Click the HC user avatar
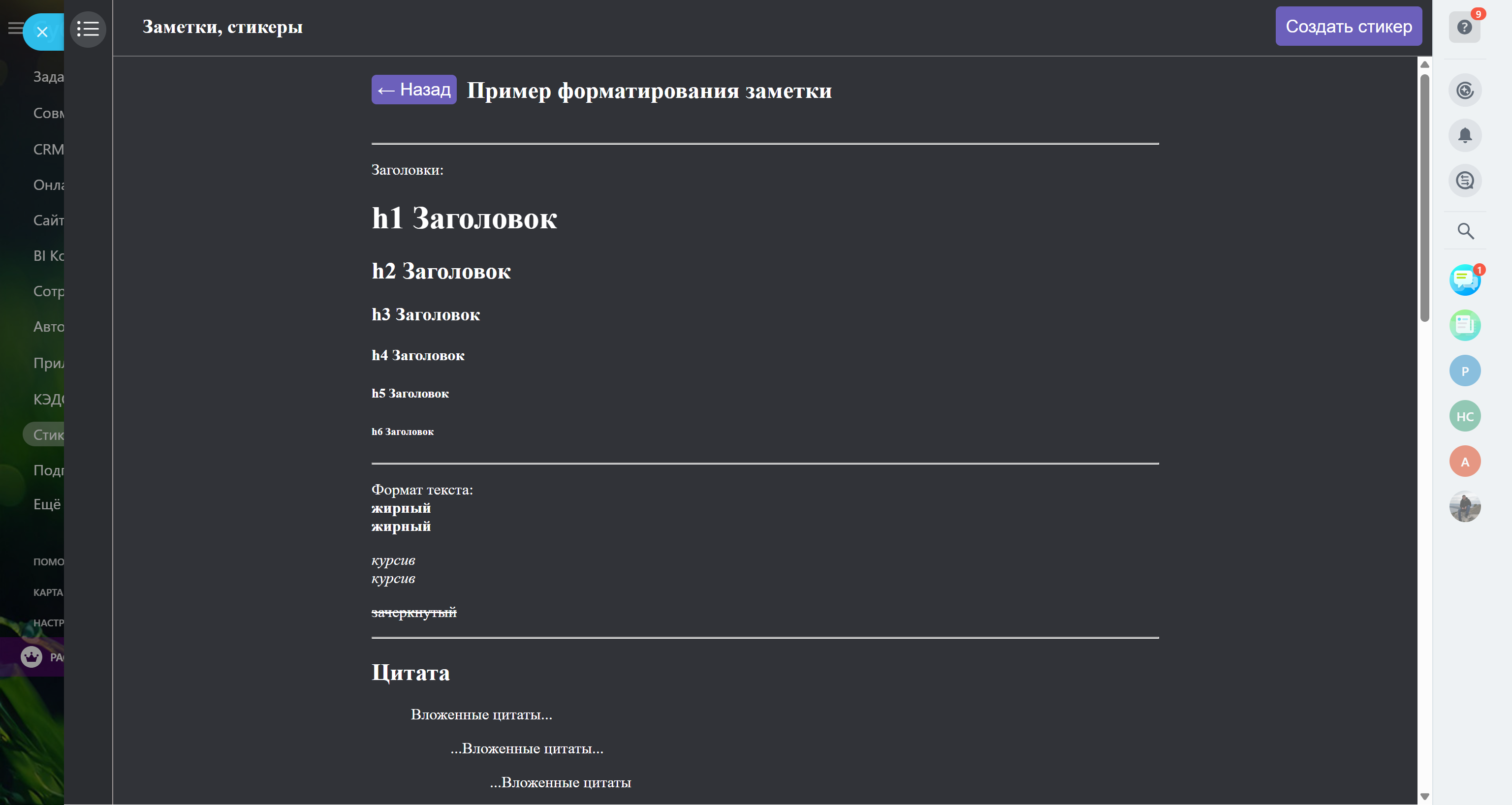This screenshot has height=805, width=1512. pos(1464,416)
